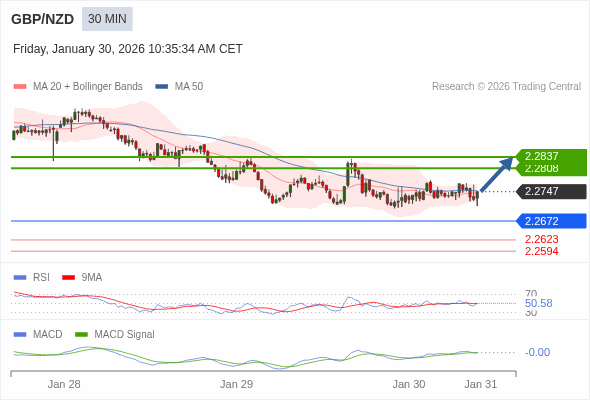590x400 pixels.
Task: Click the Jan 28 axis label
Action: point(64,384)
